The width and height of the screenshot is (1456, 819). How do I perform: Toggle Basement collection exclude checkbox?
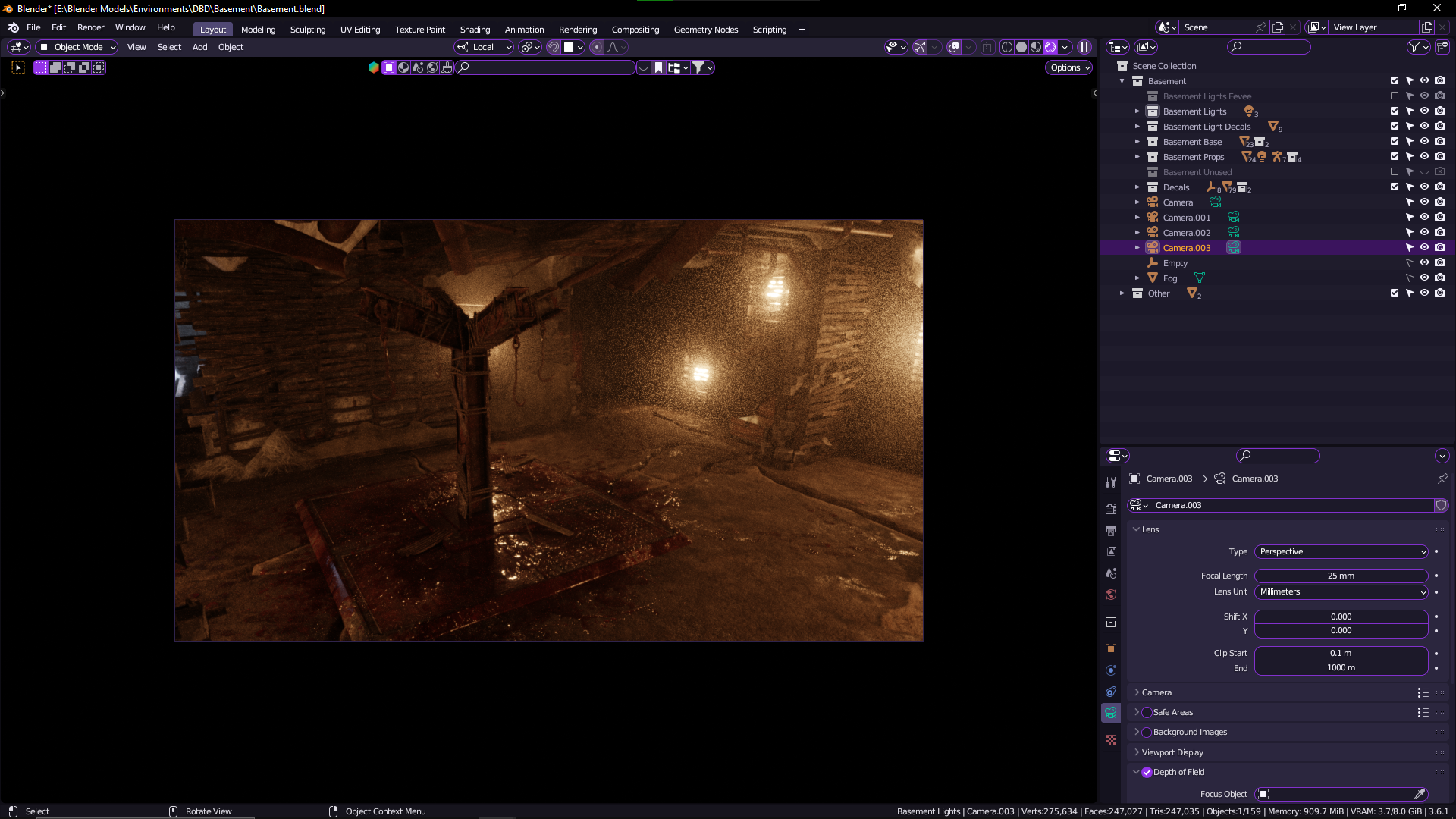(x=1394, y=80)
